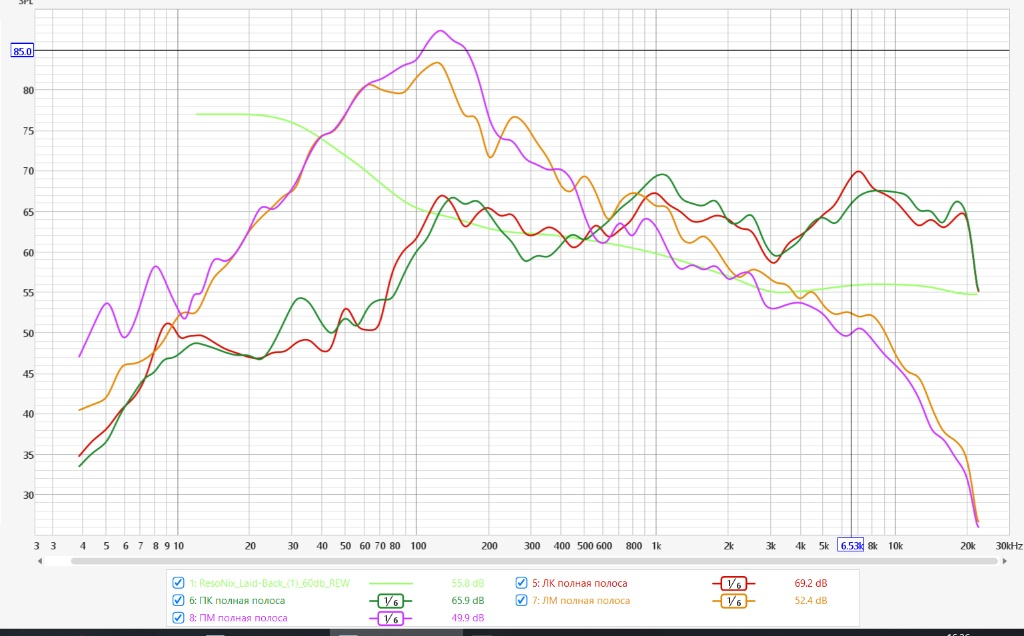Click the red 1/6 smoothing icon for ЛК
The height and width of the screenshot is (636, 1024).
[733, 584]
